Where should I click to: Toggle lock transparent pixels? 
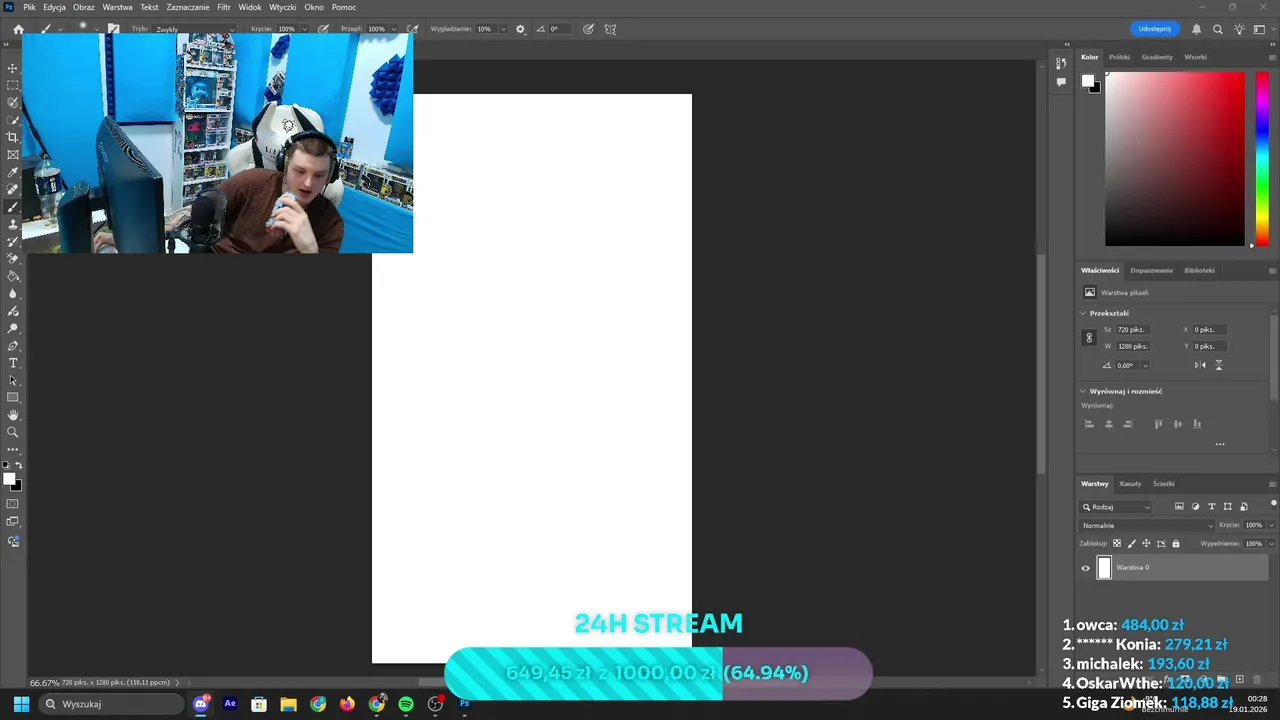[x=1117, y=544]
